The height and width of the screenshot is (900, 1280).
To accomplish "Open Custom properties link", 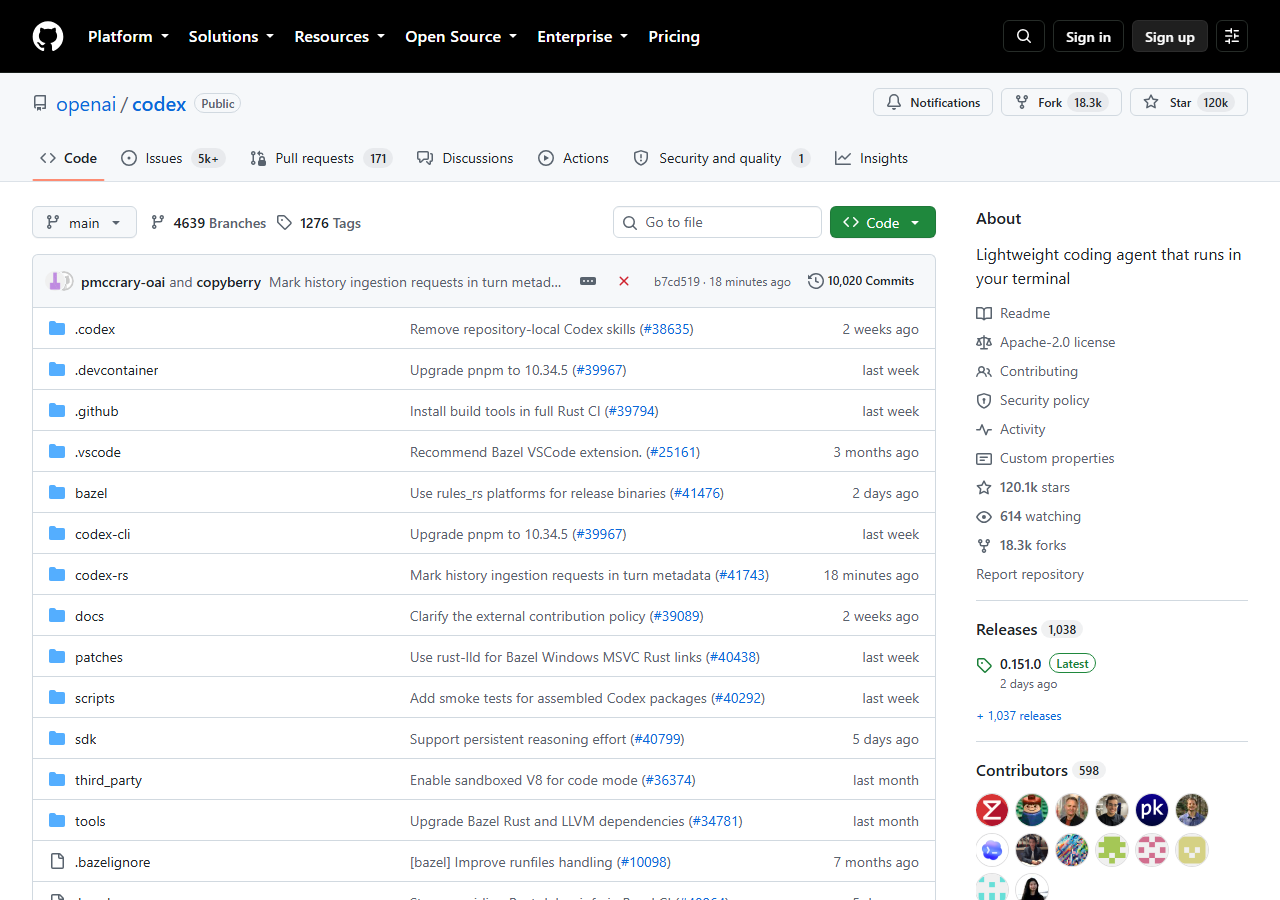I will 1045,458.
